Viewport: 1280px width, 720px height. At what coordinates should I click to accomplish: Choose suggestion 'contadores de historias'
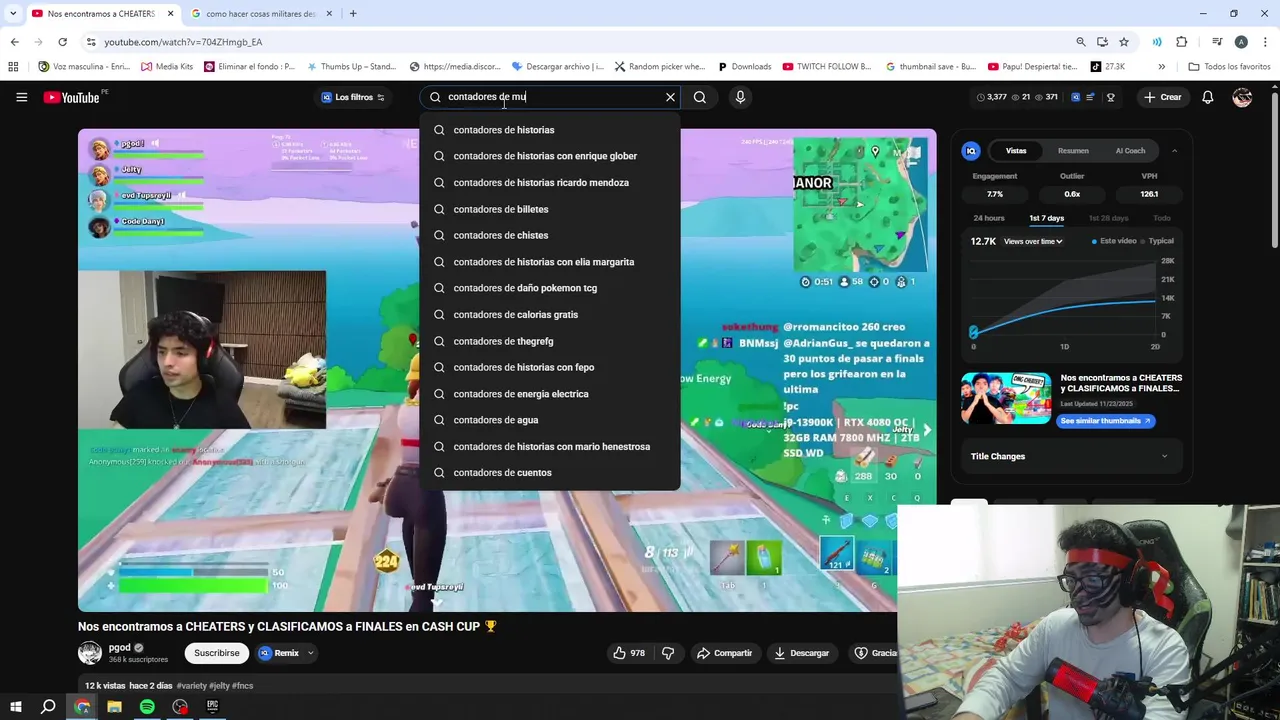tap(550, 130)
